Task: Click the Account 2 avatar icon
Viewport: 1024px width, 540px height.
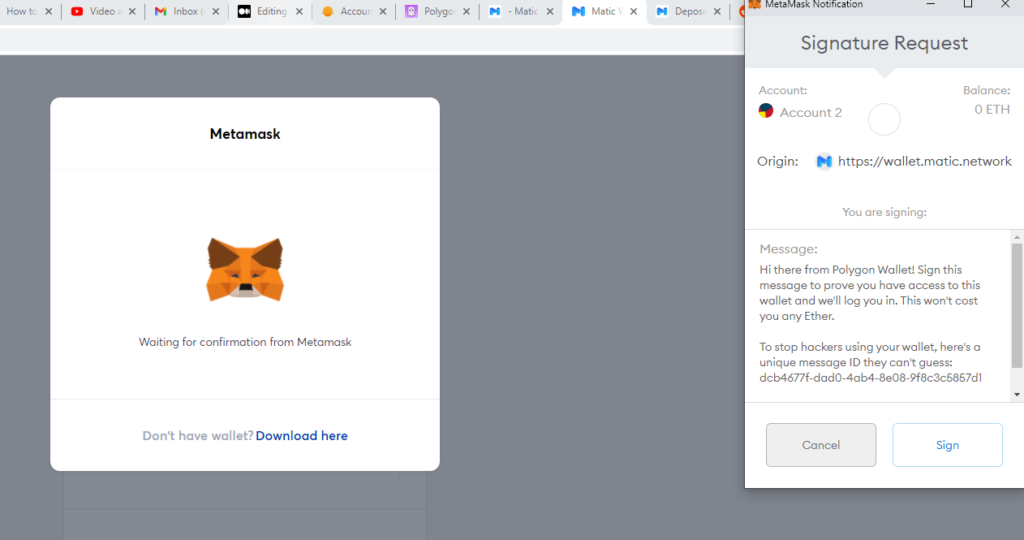Action: click(766, 112)
